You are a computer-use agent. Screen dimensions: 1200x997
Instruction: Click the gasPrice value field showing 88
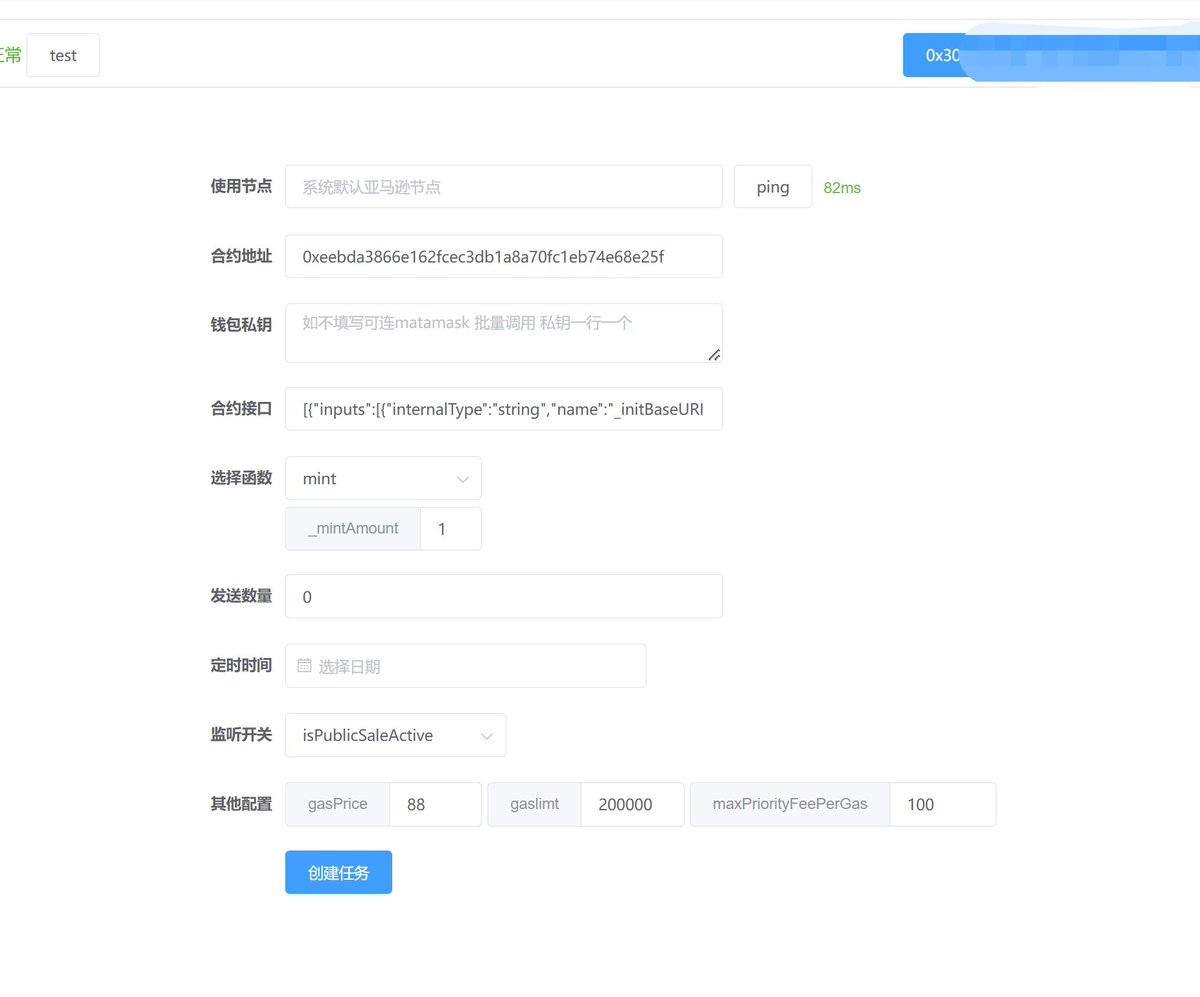point(436,804)
